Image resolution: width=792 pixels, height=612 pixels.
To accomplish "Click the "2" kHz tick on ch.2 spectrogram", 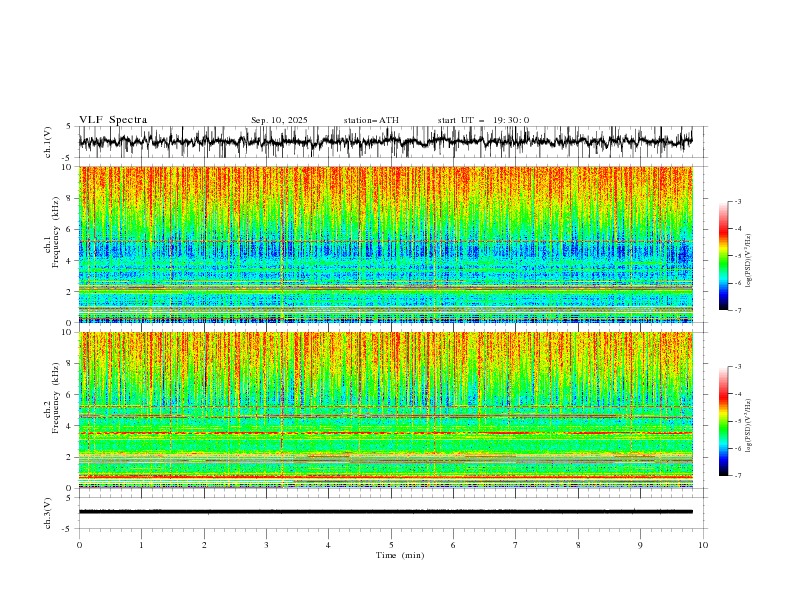I will (x=70, y=457).
